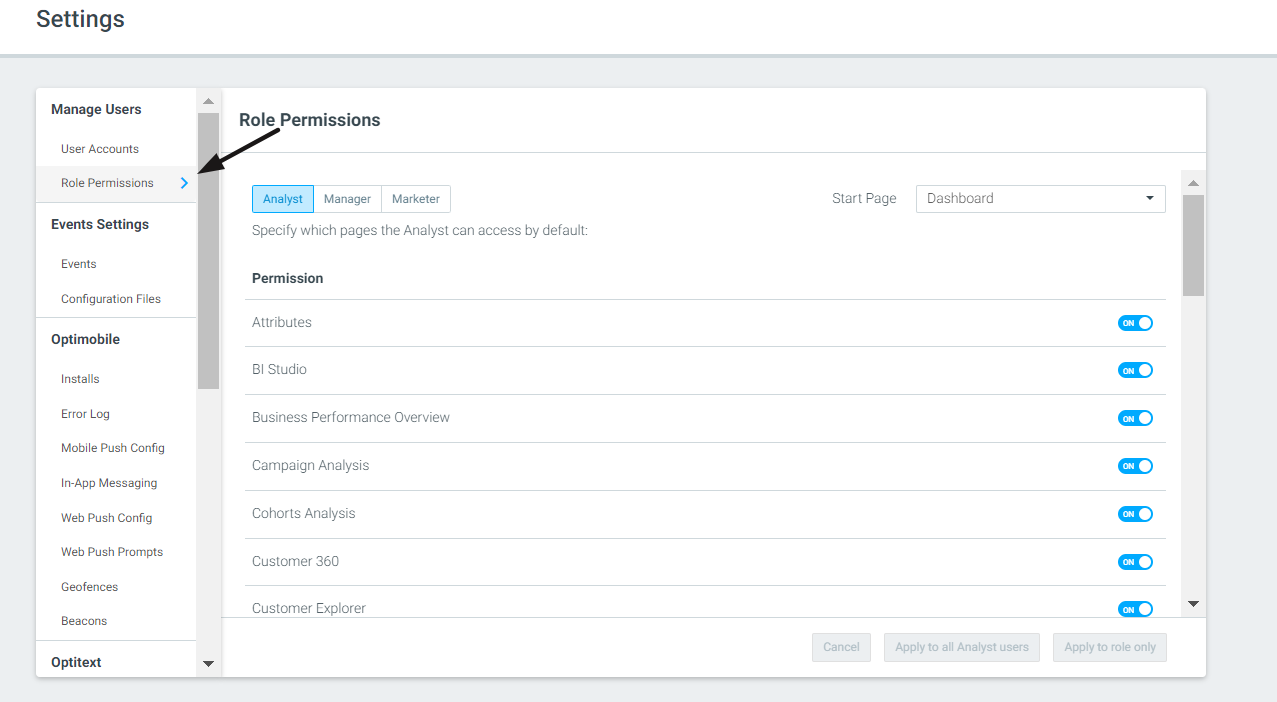Image resolution: width=1277 pixels, height=702 pixels.
Task: Toggle the Customer 360 permission
Action: 1135,562
